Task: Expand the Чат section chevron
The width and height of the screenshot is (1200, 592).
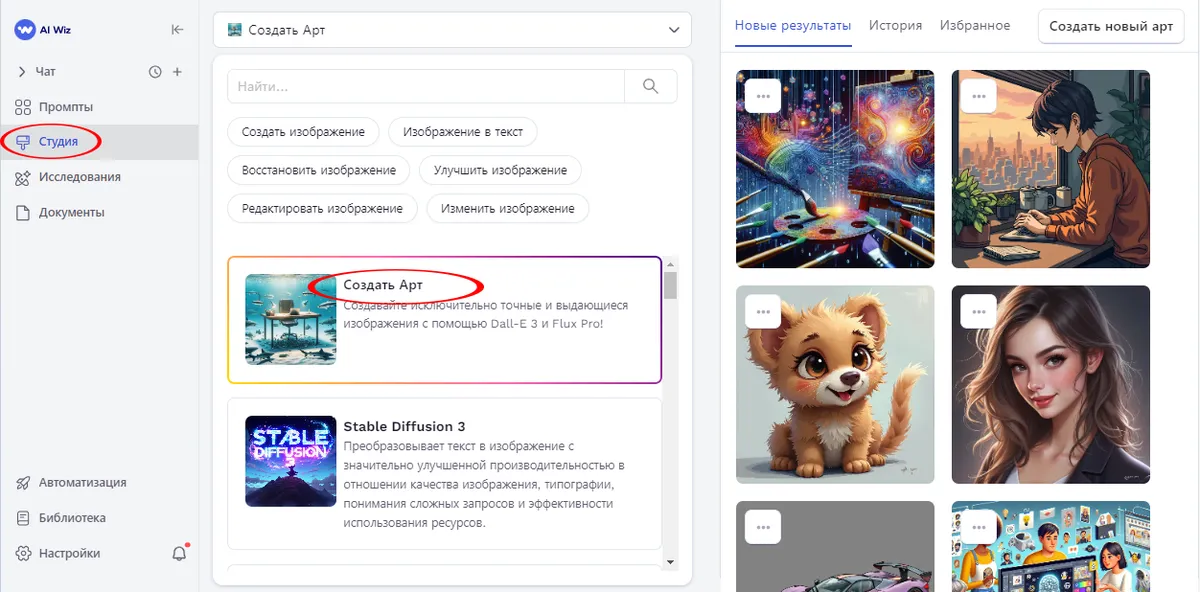Action: pos(22,72)
